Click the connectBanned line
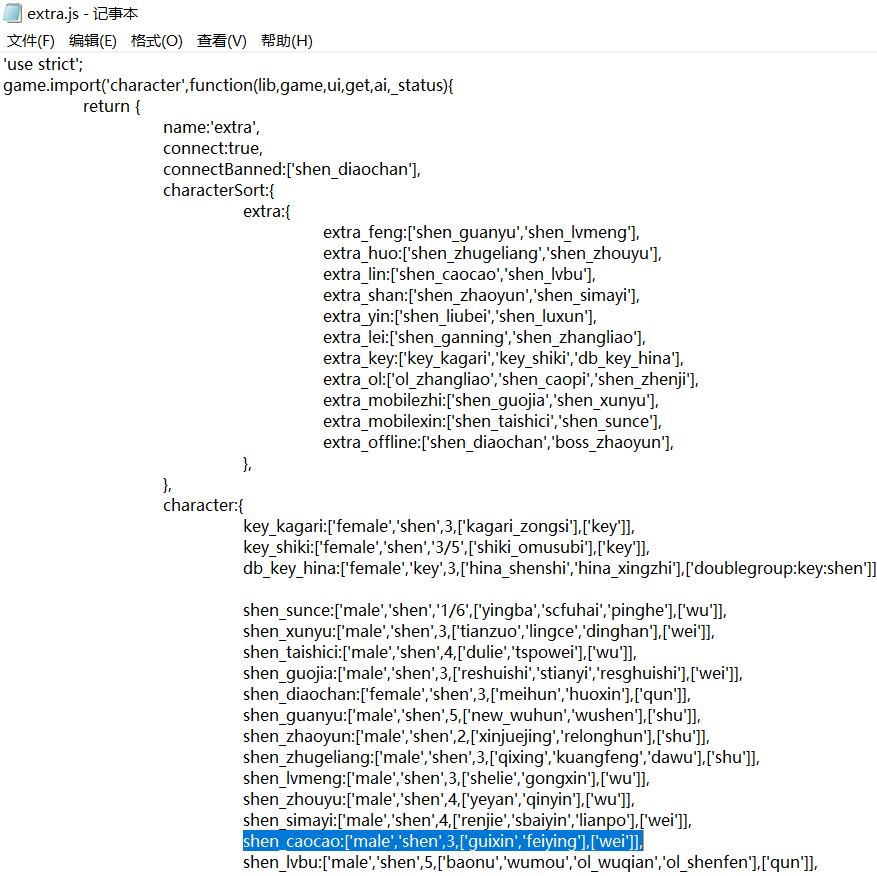Image resolution: width=877 pixels, height=876 pixels. [292, 169]
